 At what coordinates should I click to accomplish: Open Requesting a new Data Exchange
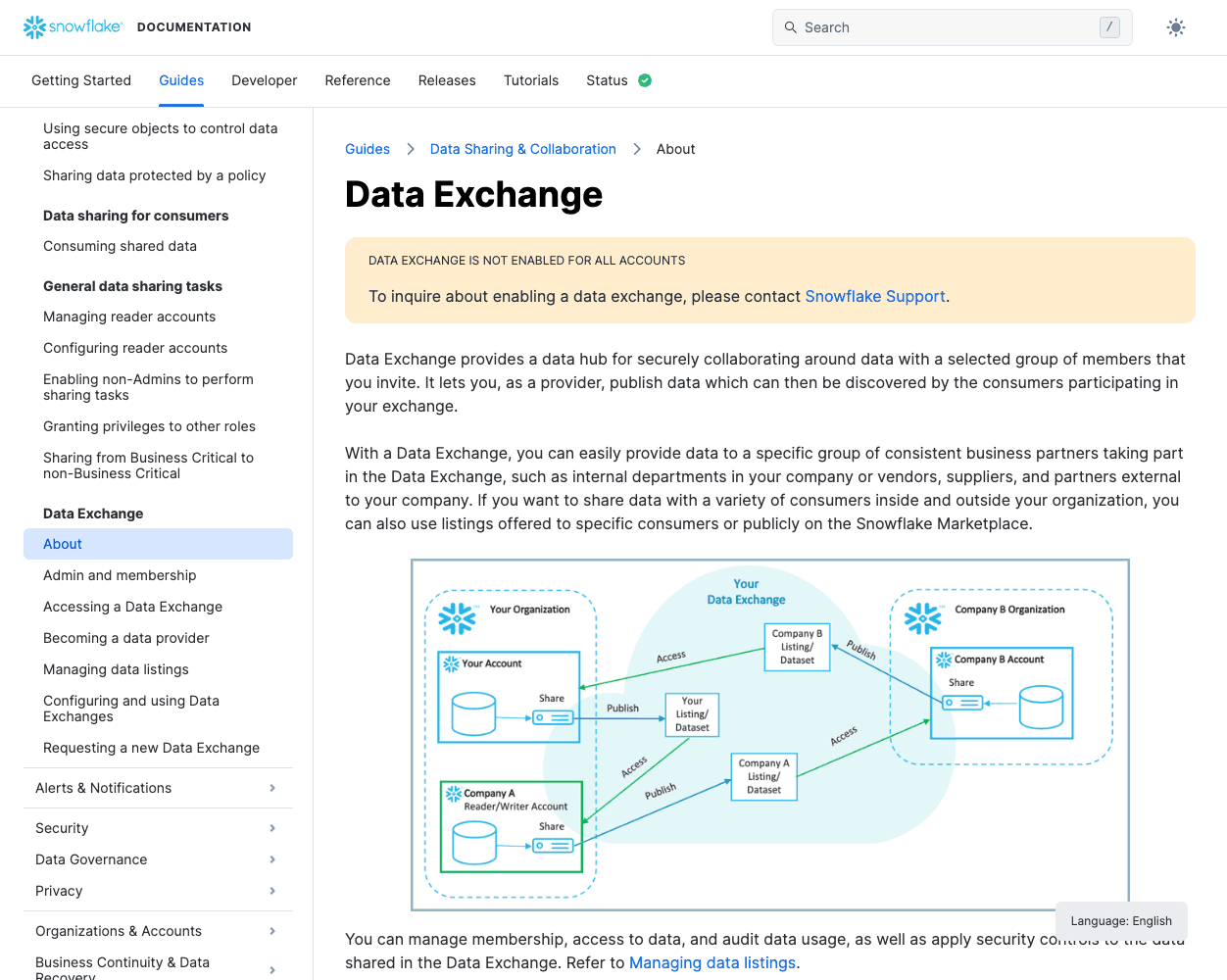click(151, 748)
